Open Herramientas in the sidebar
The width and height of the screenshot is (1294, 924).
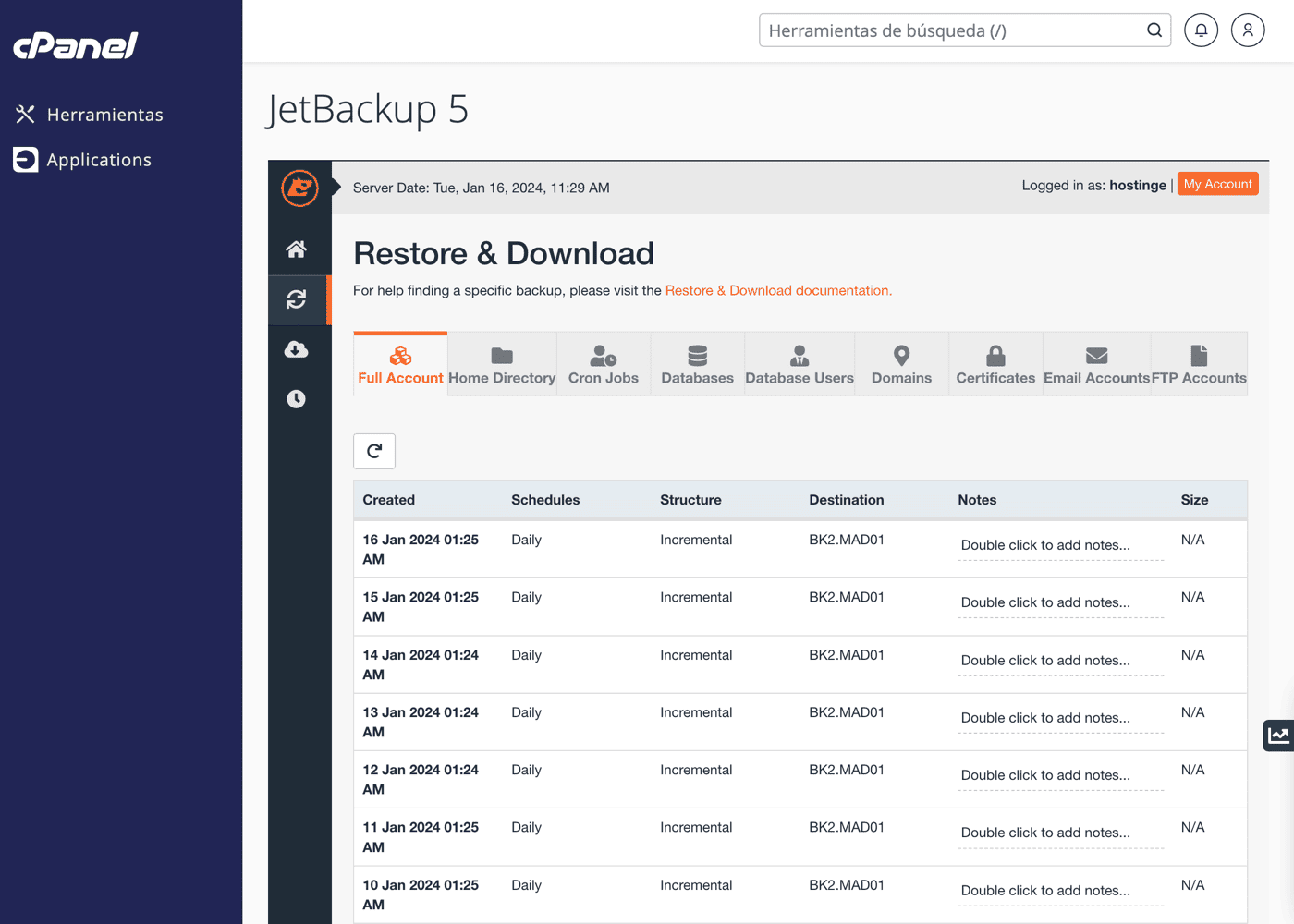[x=89, y=115]
